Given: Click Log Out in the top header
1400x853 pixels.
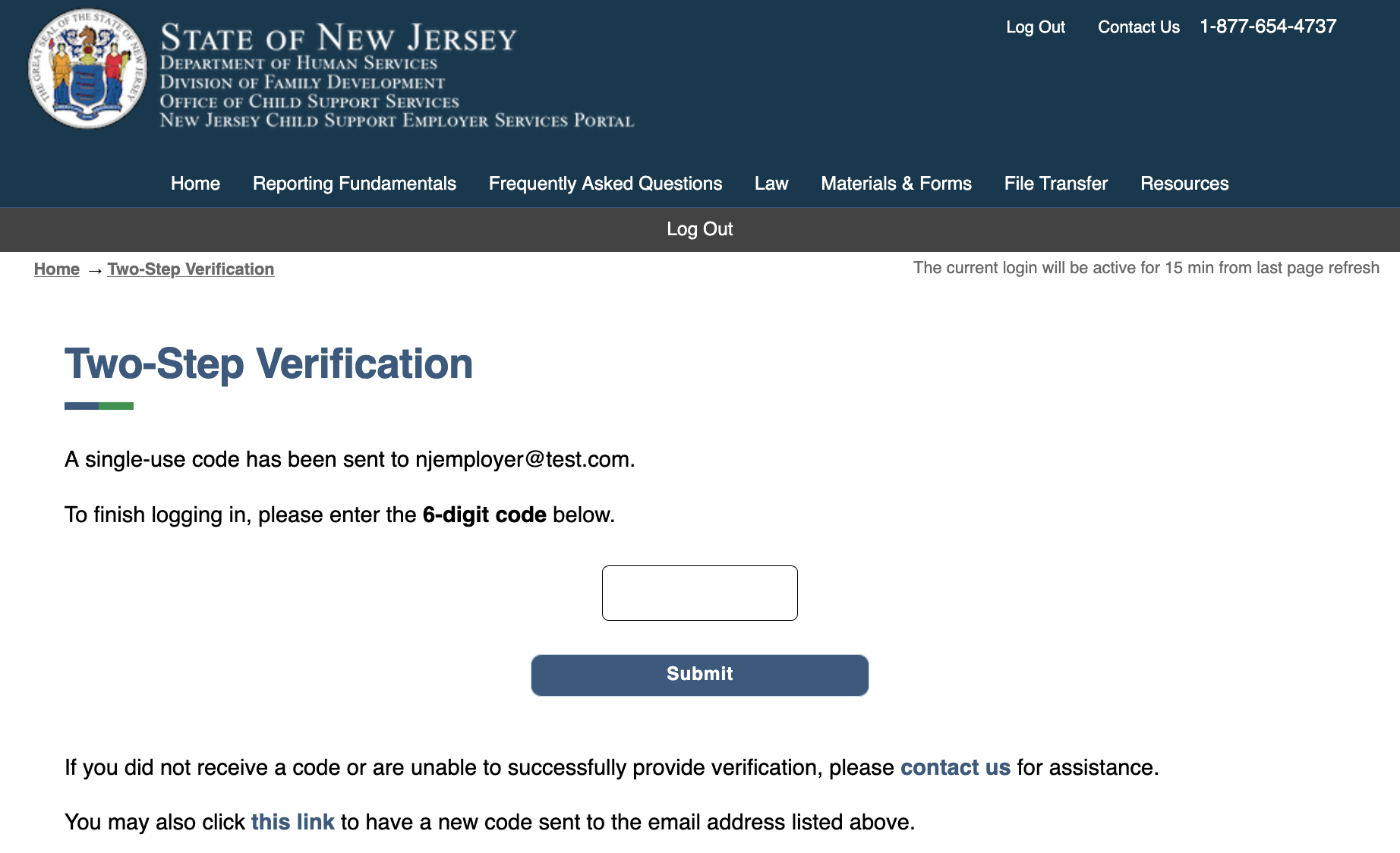Looking at the screenshot, I should [x=1036, y=27].
